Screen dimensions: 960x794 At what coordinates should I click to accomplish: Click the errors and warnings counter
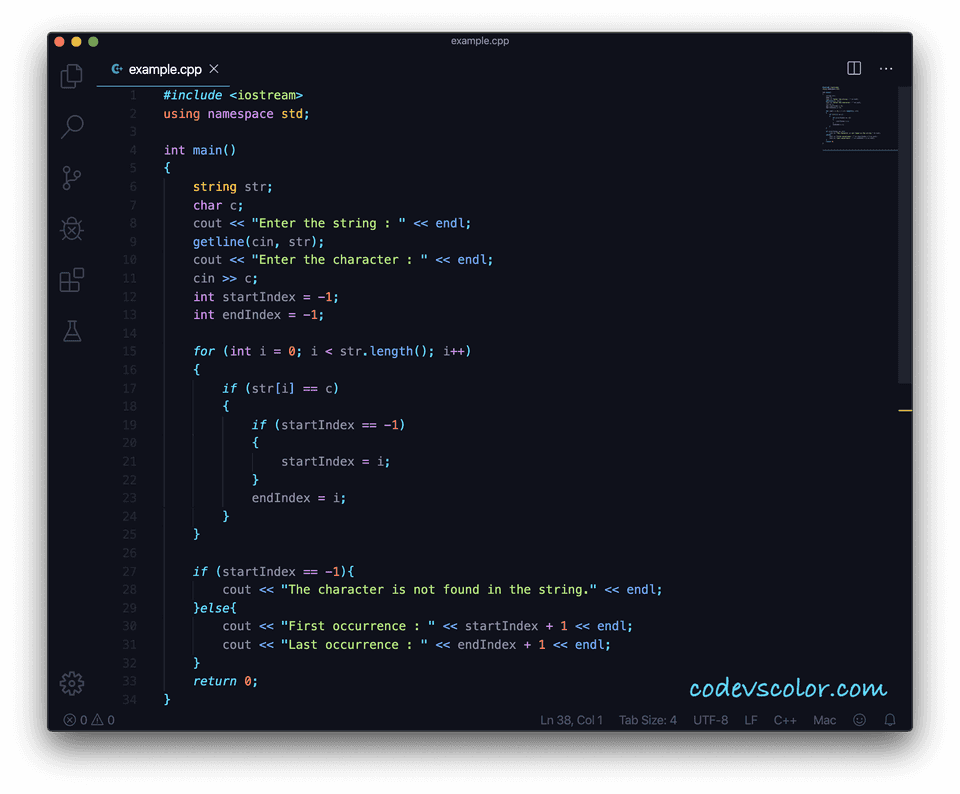(x=88, y=719)
